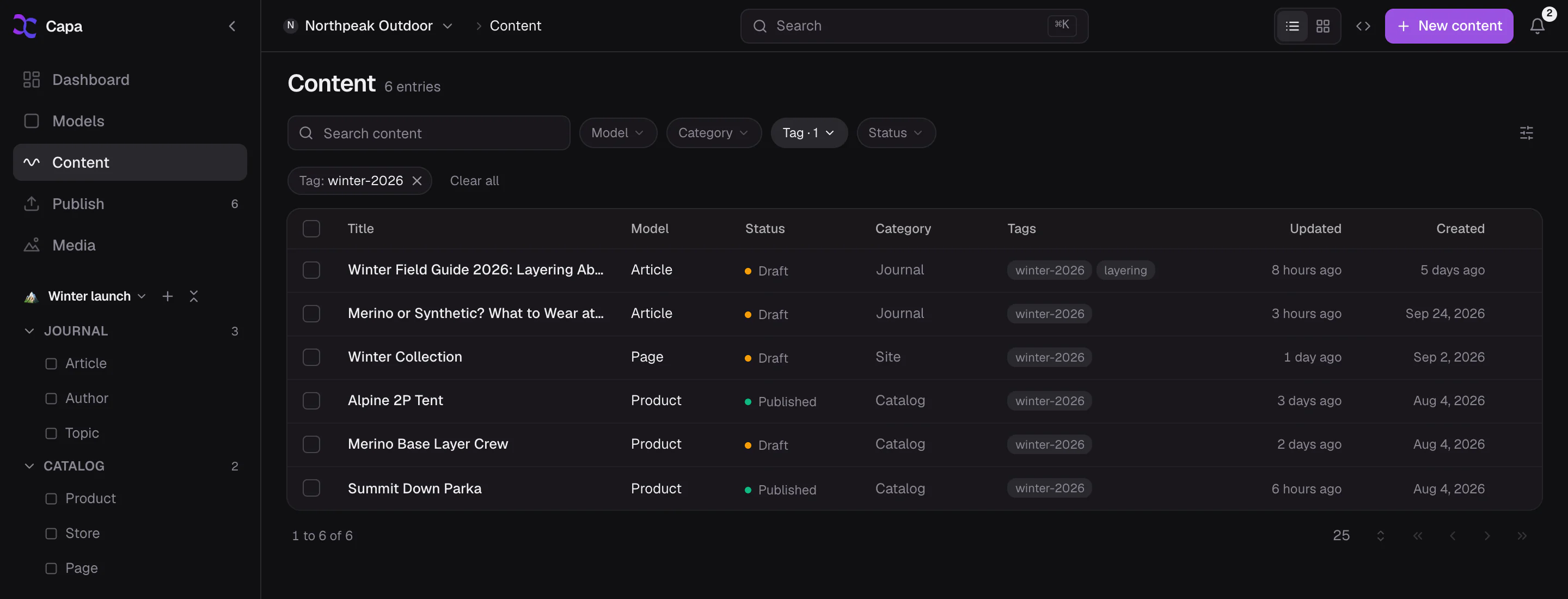Screen dimensions: 1568x599
Task: Sort by the Updated column header
Action: tap(1315, 229)
